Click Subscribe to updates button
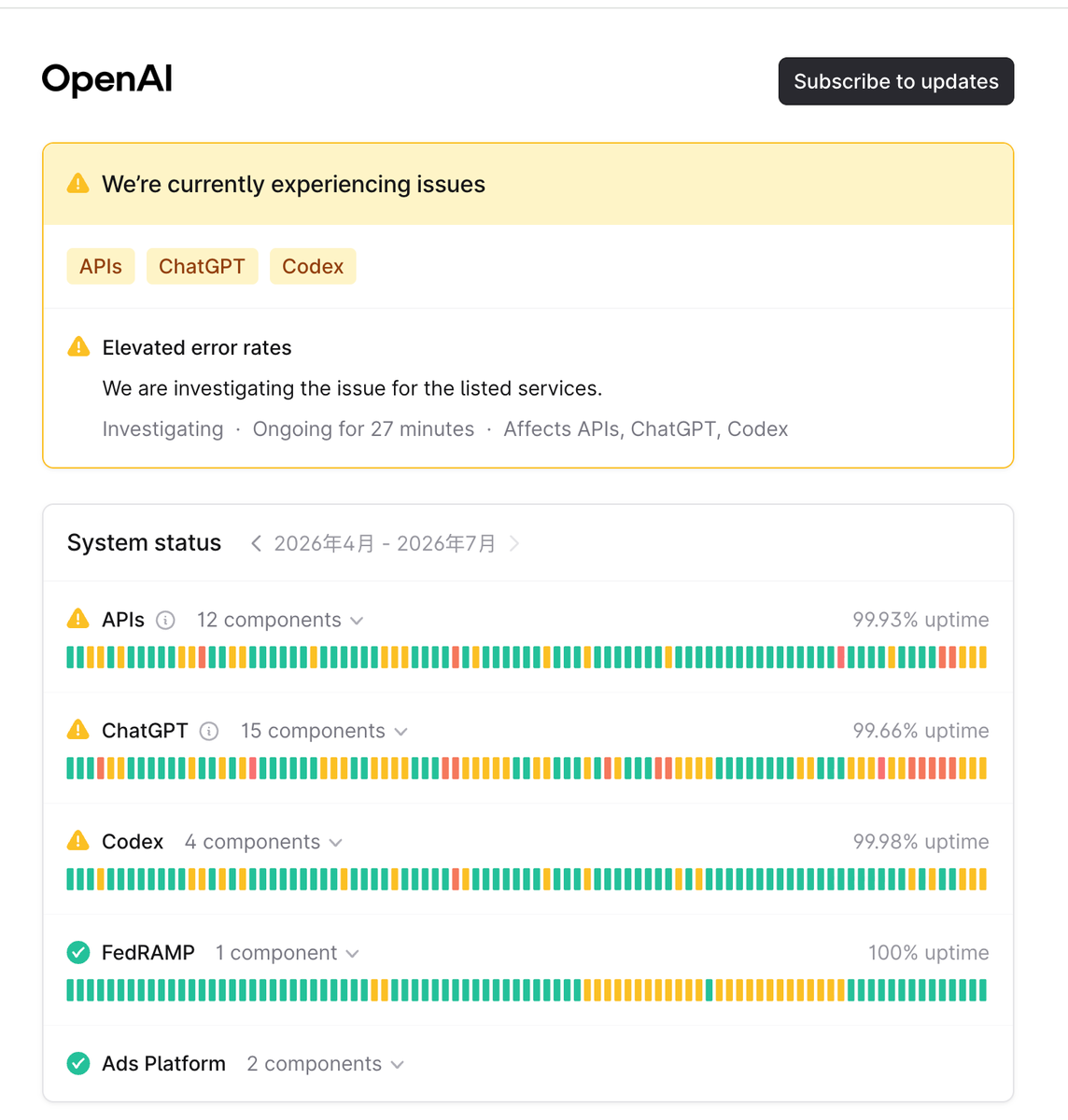The width and height of the screenshot is (1068, 1120). [x=896, y=81]
